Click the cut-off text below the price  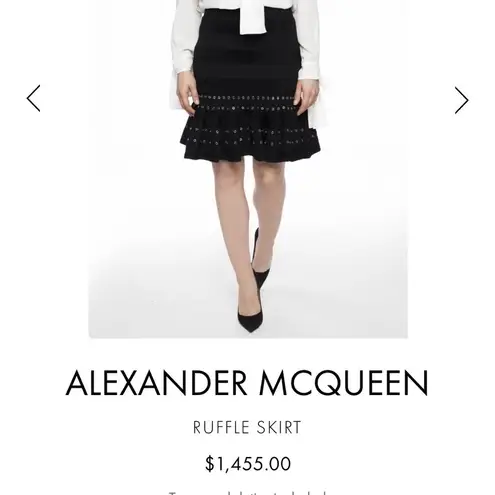coord(247,493)
